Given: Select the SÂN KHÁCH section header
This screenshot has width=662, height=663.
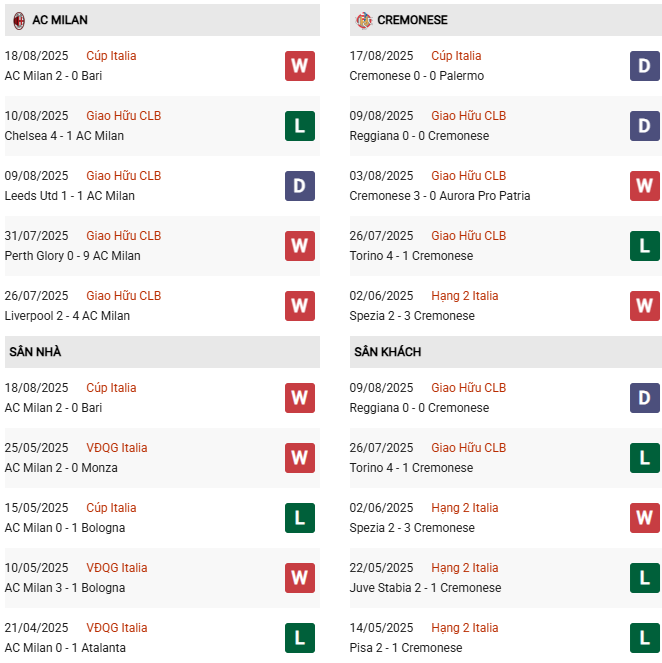Looking at the screenshot, I should coord(387,352).
